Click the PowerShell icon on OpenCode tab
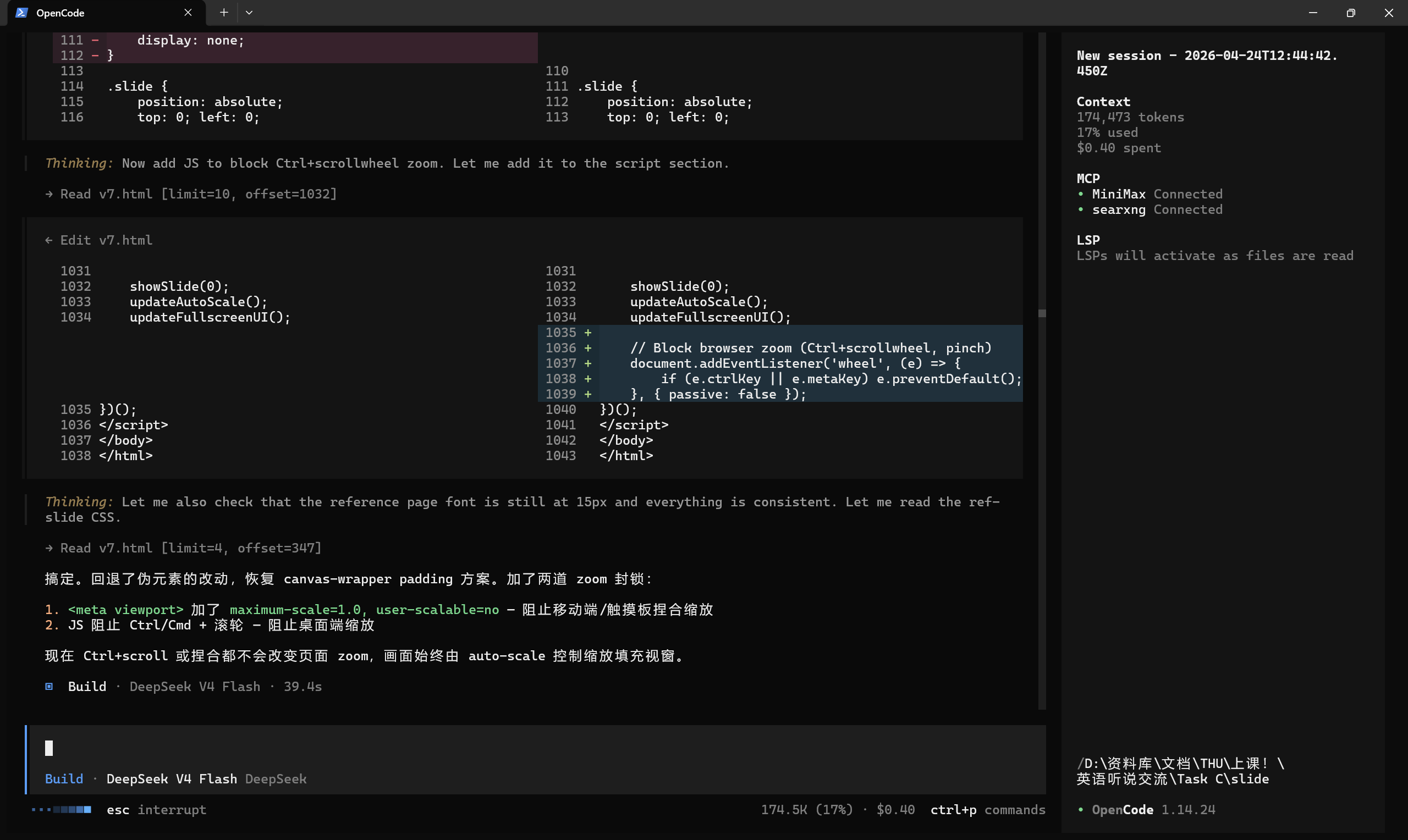 click(21, 13)
